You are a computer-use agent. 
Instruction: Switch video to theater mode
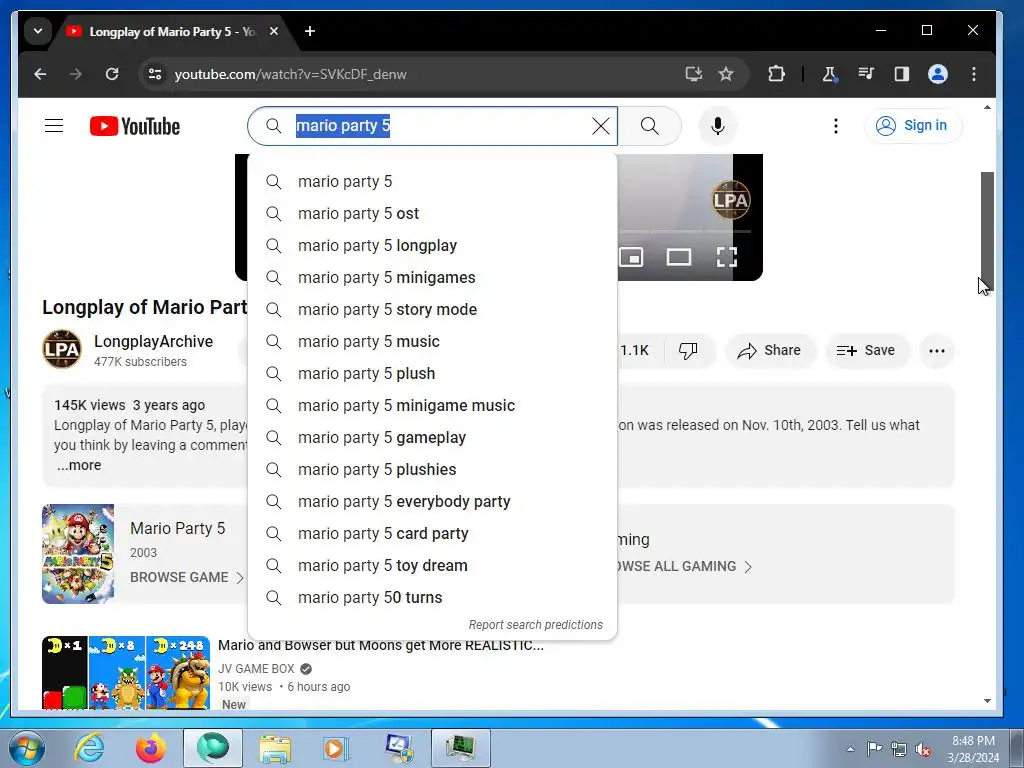tap(679, 257)
